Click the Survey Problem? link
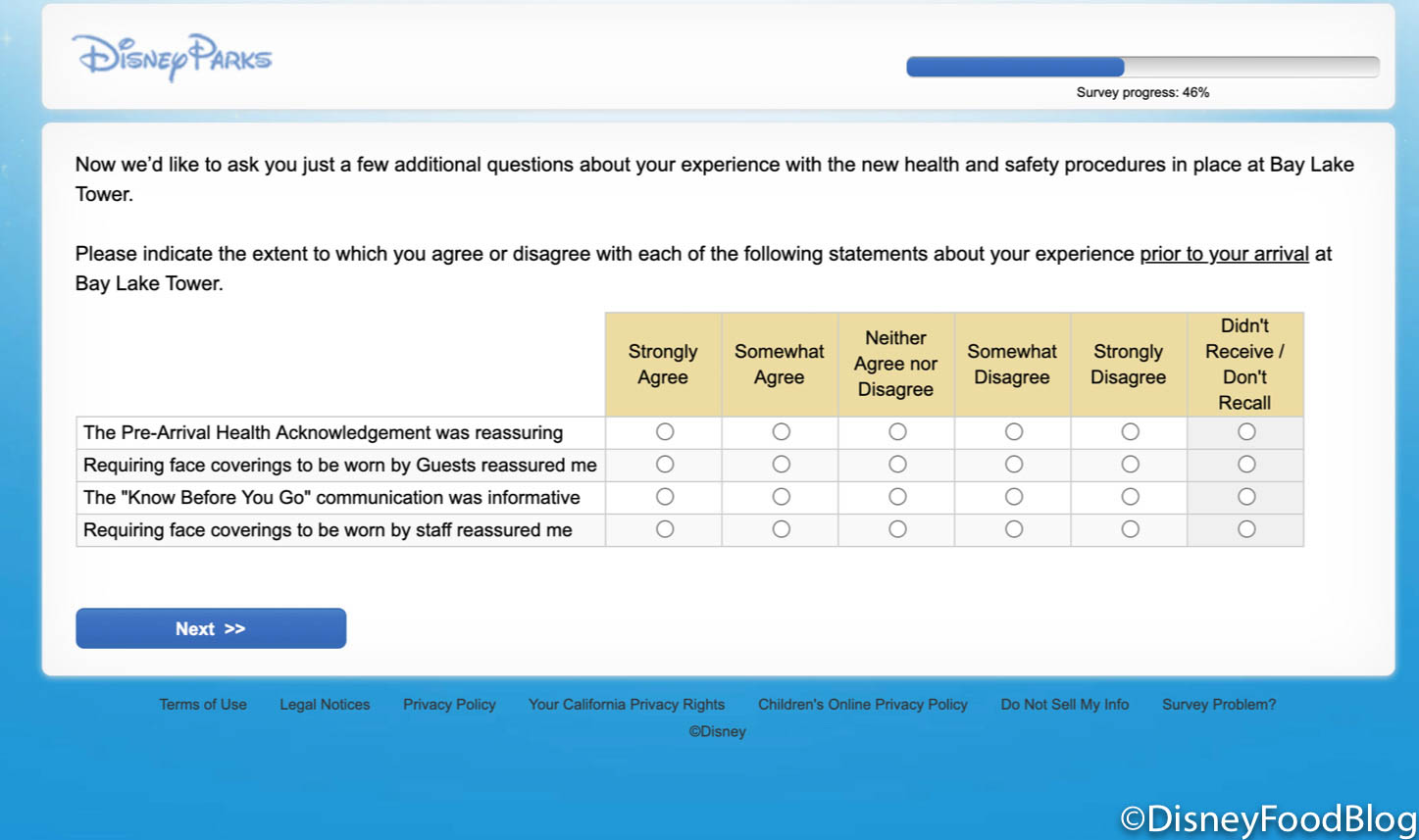The width and height of the screenshot is (1419, 840). (x=1219, y=705)
